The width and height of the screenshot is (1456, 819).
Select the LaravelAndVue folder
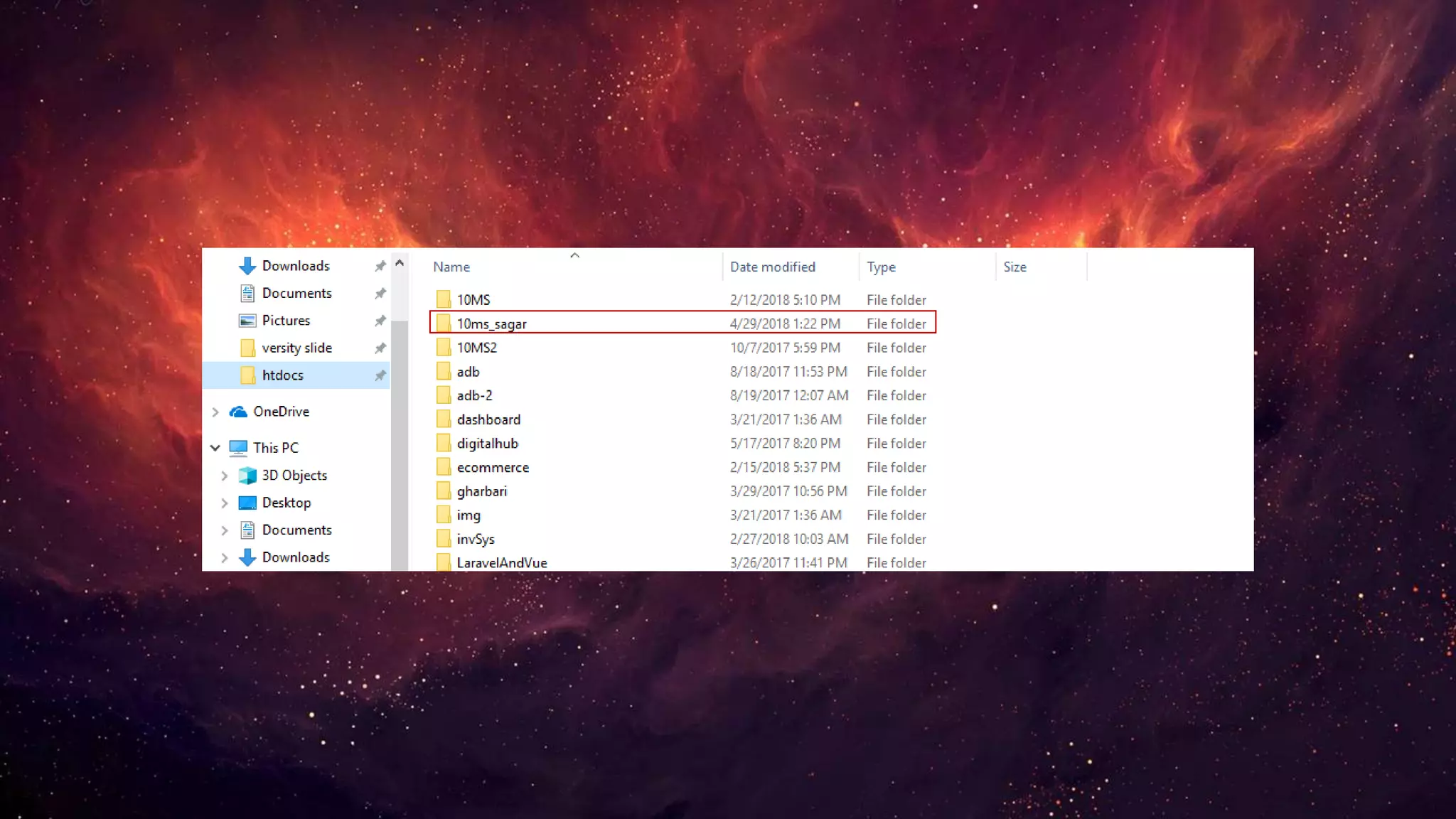[501, 562]
